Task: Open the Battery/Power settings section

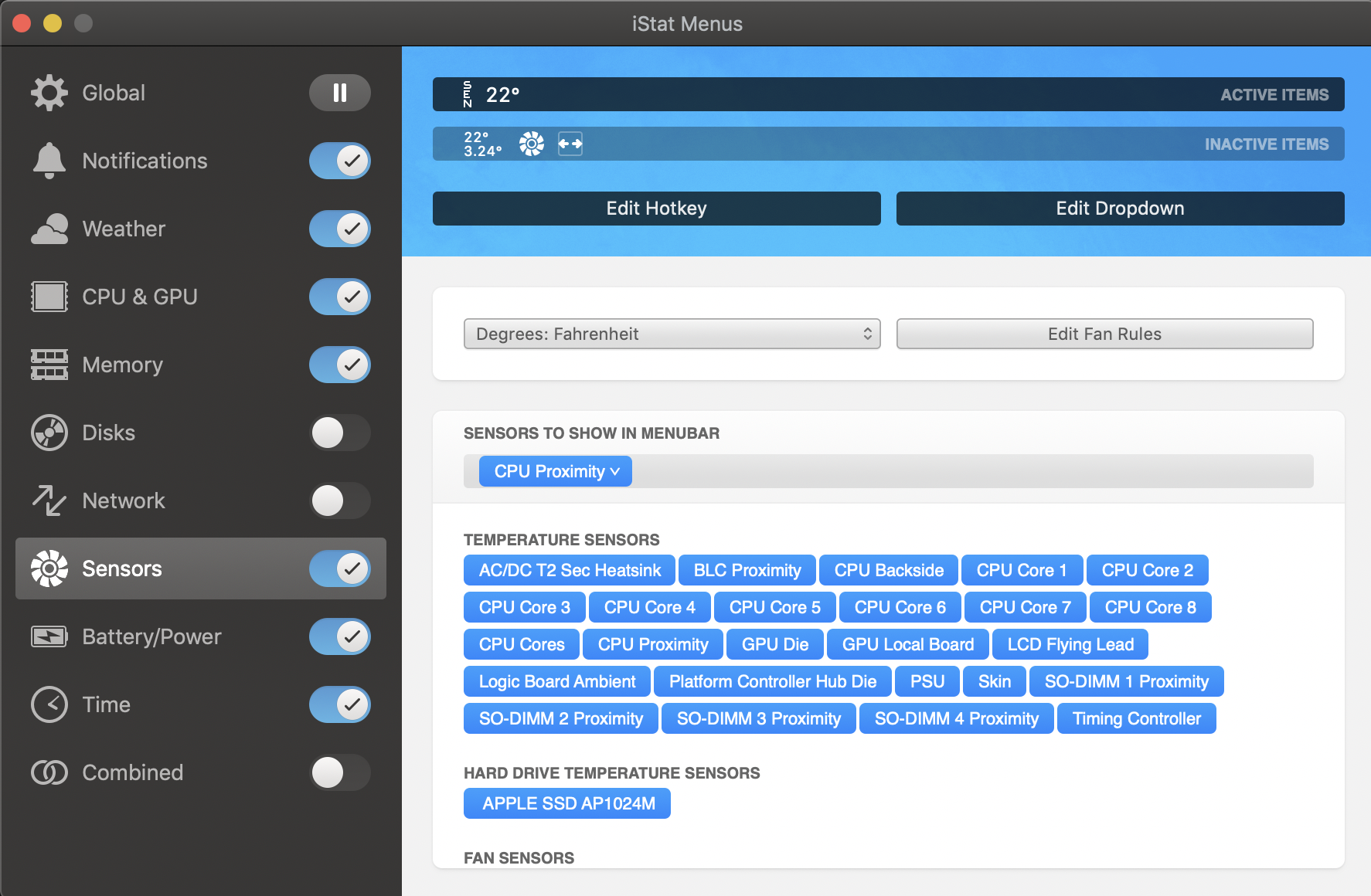Action: tap(201, 636)
